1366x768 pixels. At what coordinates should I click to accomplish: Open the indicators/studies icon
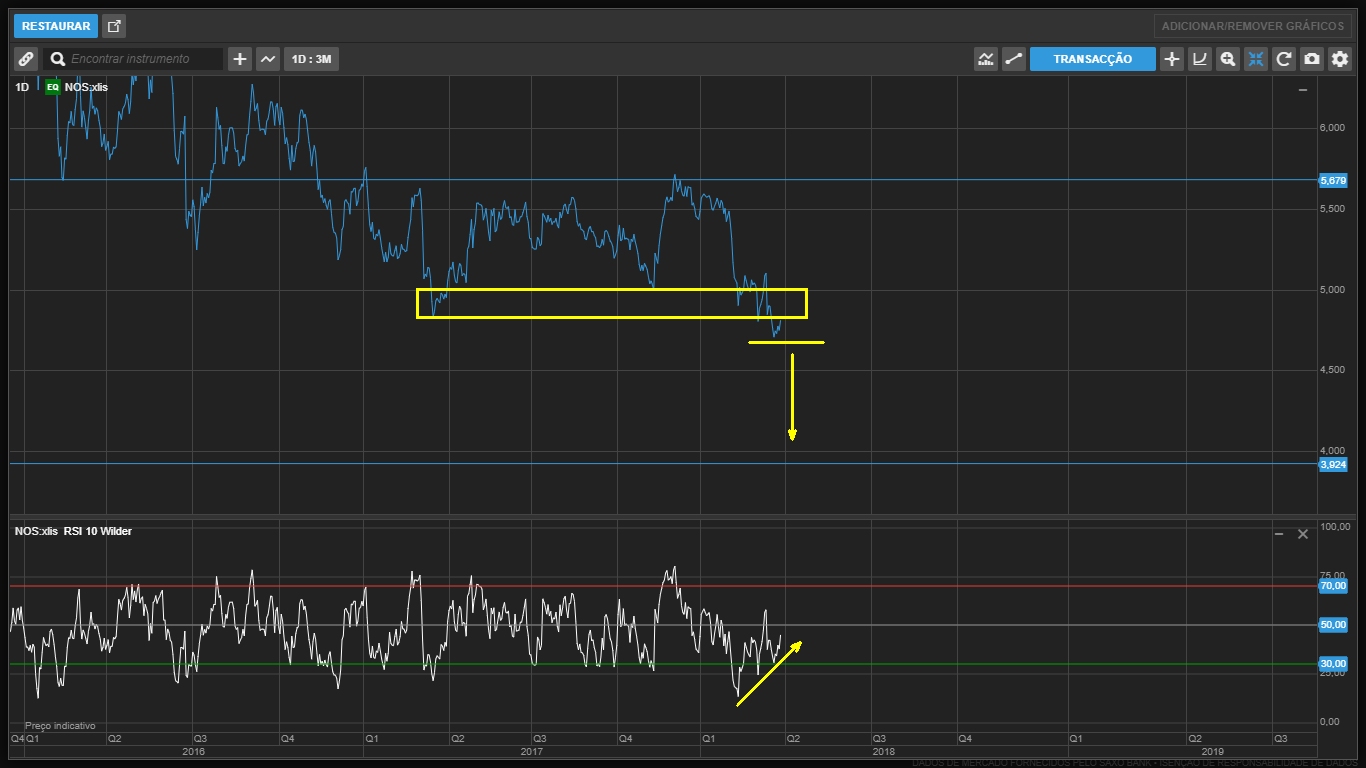click(x=986, y=59)
